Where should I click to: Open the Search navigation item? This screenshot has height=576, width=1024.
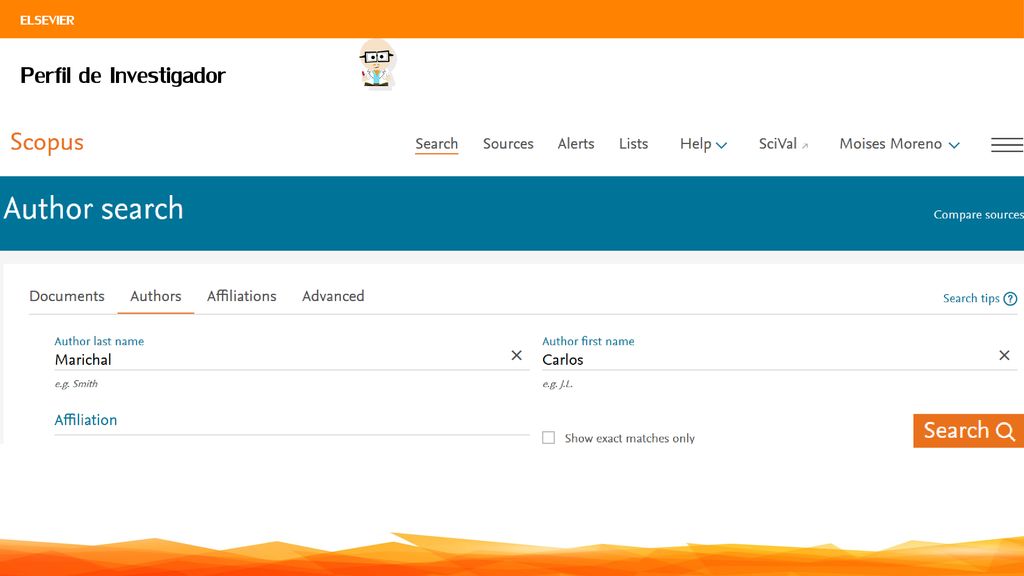[x=436, y=144]
